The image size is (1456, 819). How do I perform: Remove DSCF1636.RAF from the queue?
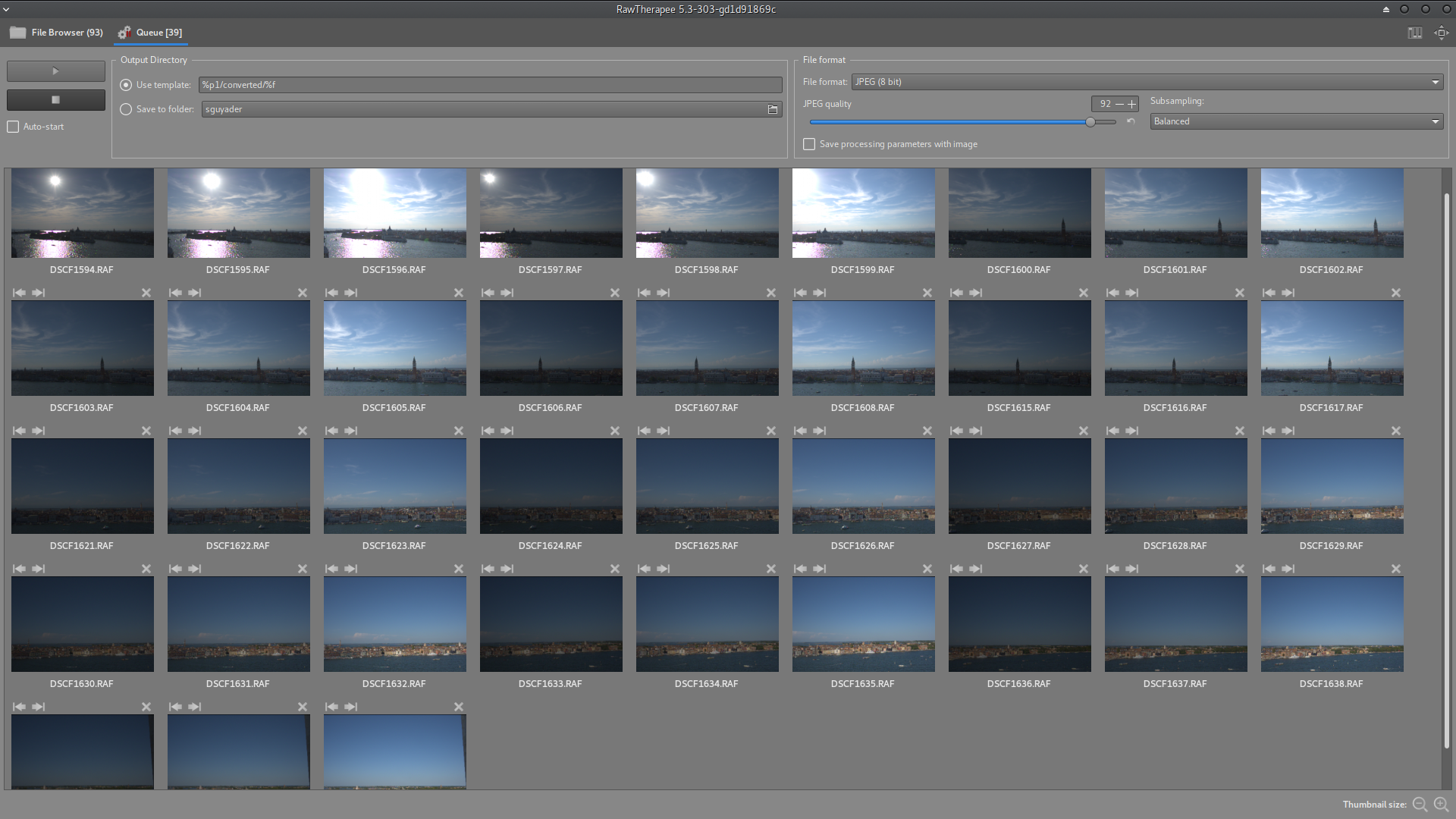coord(1084,569)
